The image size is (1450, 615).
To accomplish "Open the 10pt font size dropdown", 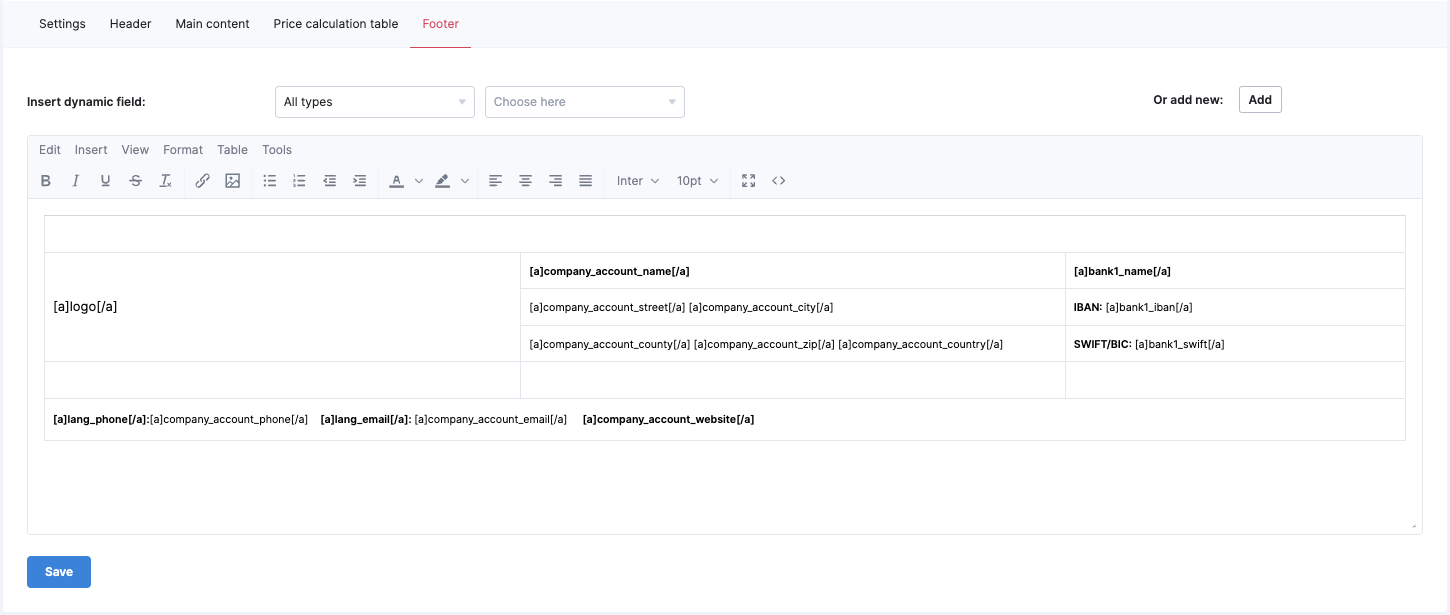I will coord(697,181).
